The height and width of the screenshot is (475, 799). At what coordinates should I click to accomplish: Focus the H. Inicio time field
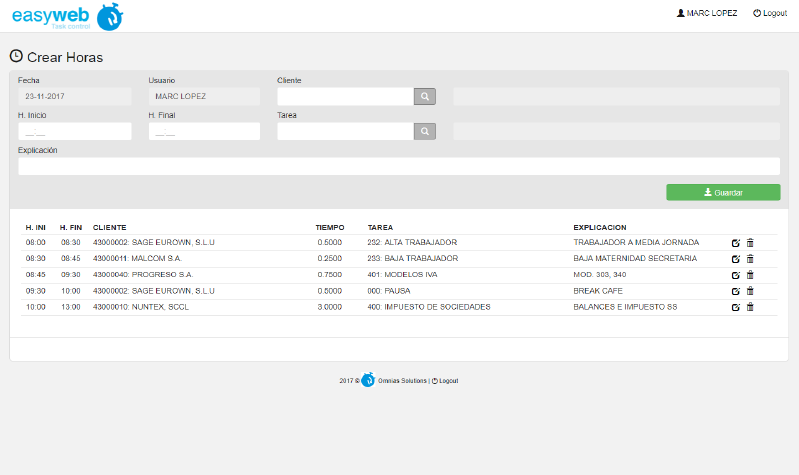(x=74, y=132)
